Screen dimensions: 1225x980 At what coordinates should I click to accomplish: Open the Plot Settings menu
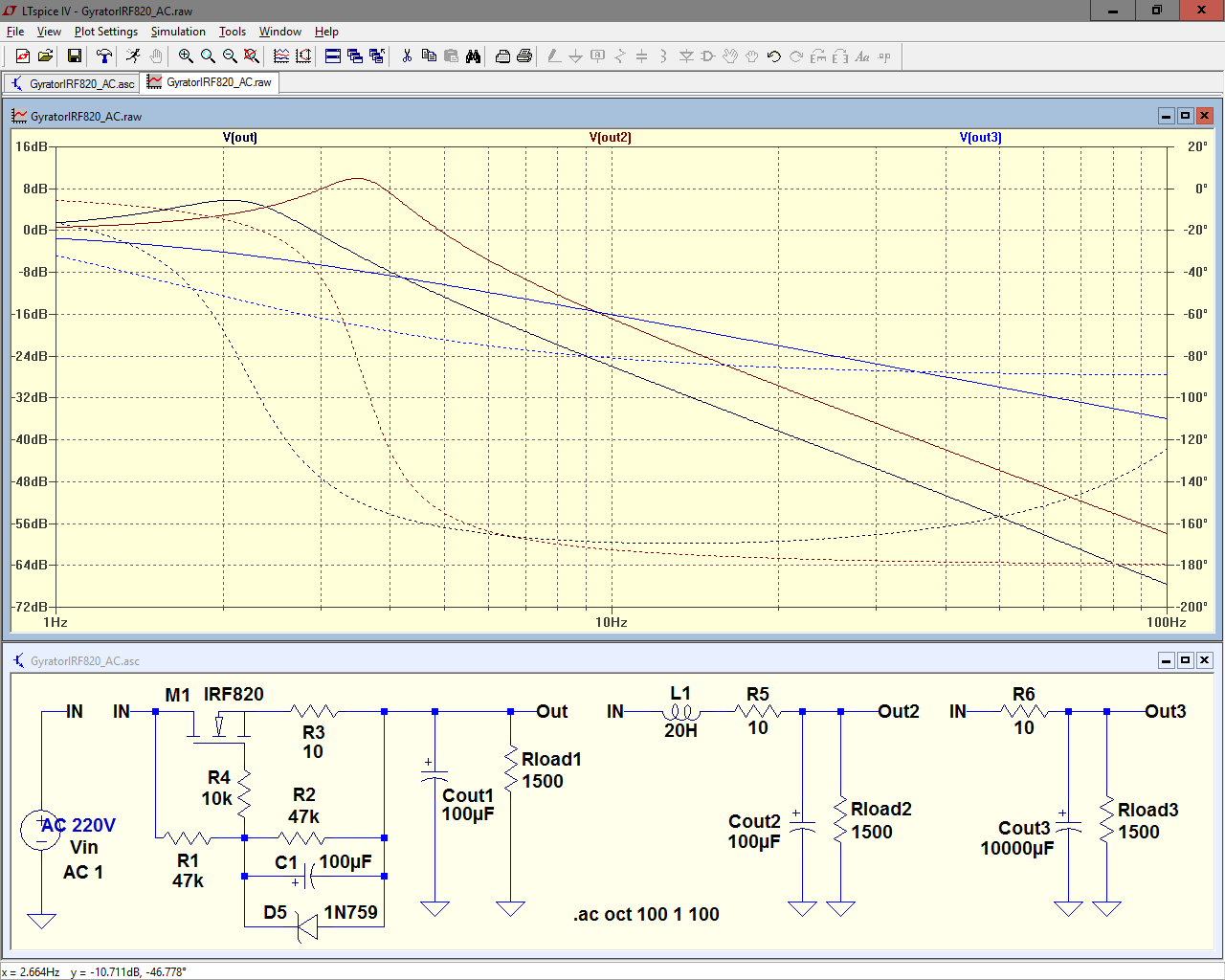(x=105, y=32)
